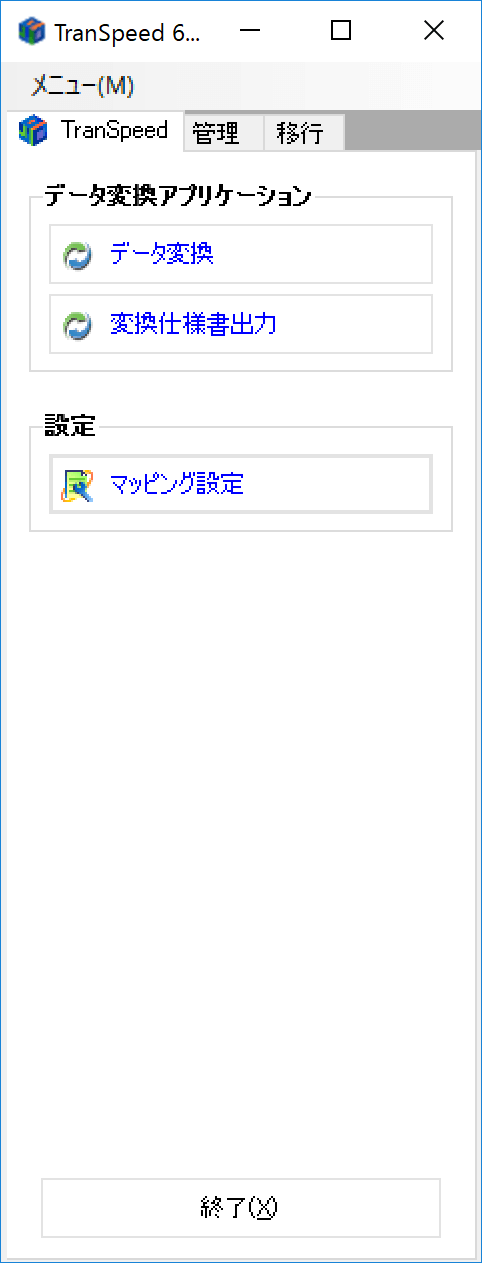Screen dimensions: 482x1263
Task: Click the empty gray strip beside 移行 tab
Action: pyautogui.click(x=412, y=131)
